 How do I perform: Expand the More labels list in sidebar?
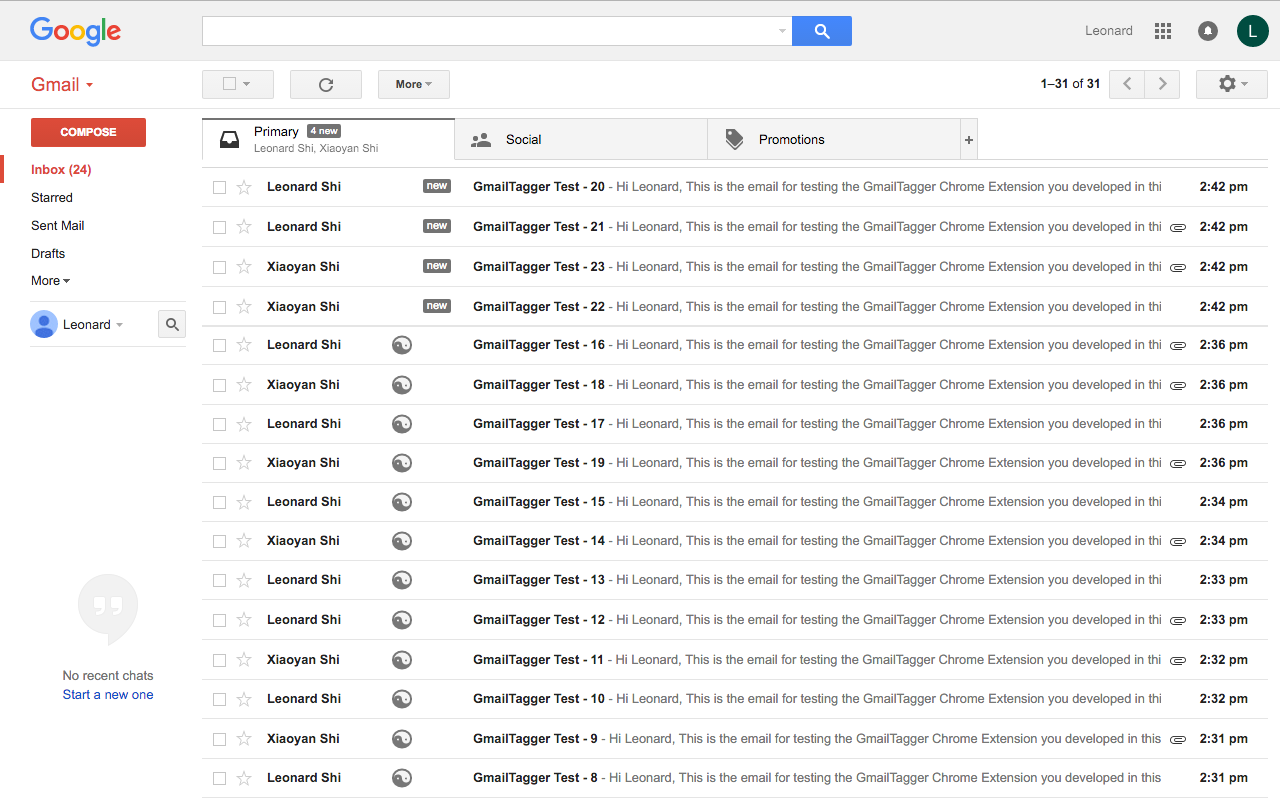51,281
